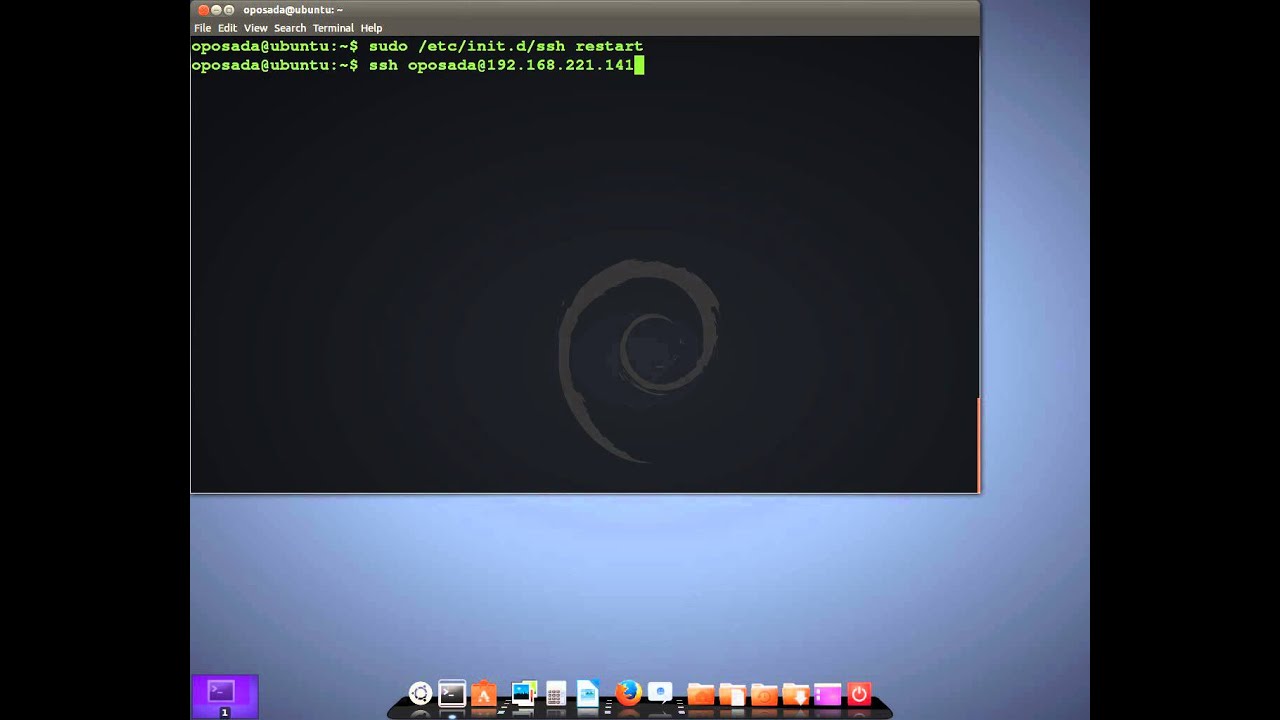The image size is (1280, 720).
Task: Open the chat messenger dock icon
Action: [x=660, y=692]
